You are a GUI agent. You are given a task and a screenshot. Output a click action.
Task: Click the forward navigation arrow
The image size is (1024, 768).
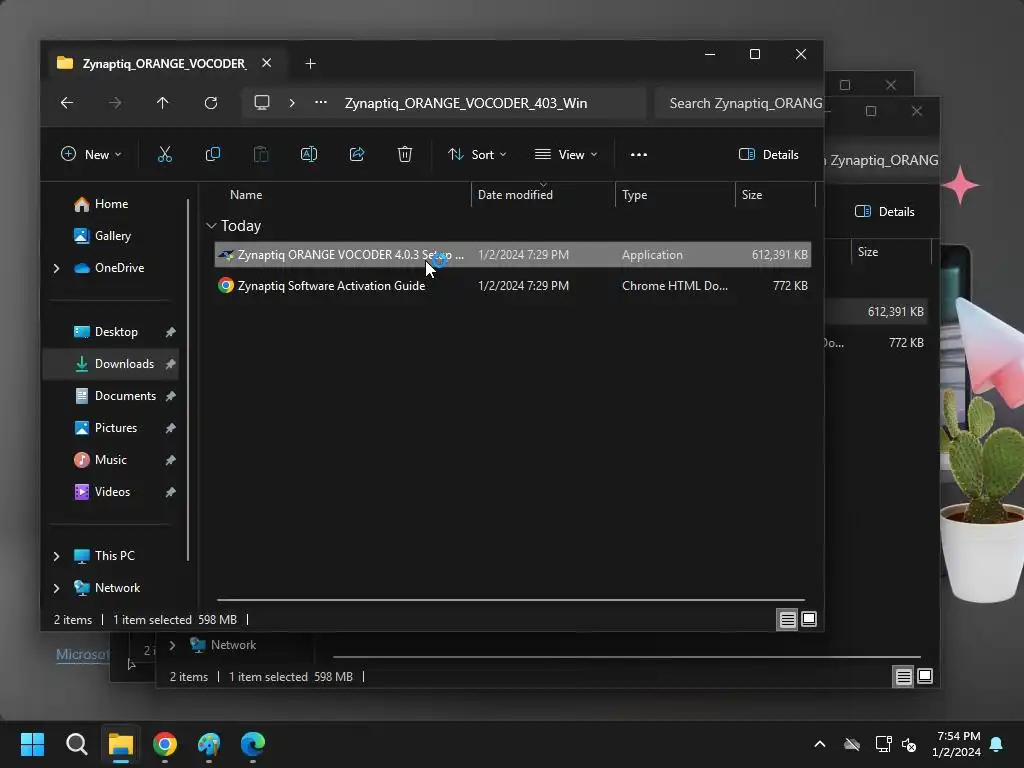tap(115, 103)
